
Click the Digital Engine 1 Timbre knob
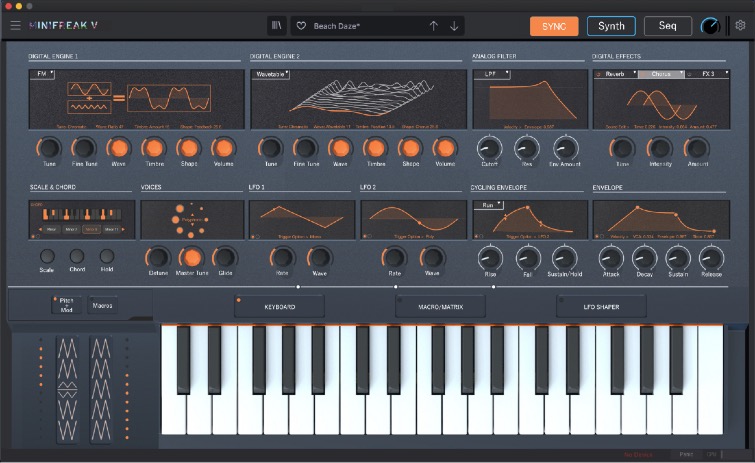point(154,148)
